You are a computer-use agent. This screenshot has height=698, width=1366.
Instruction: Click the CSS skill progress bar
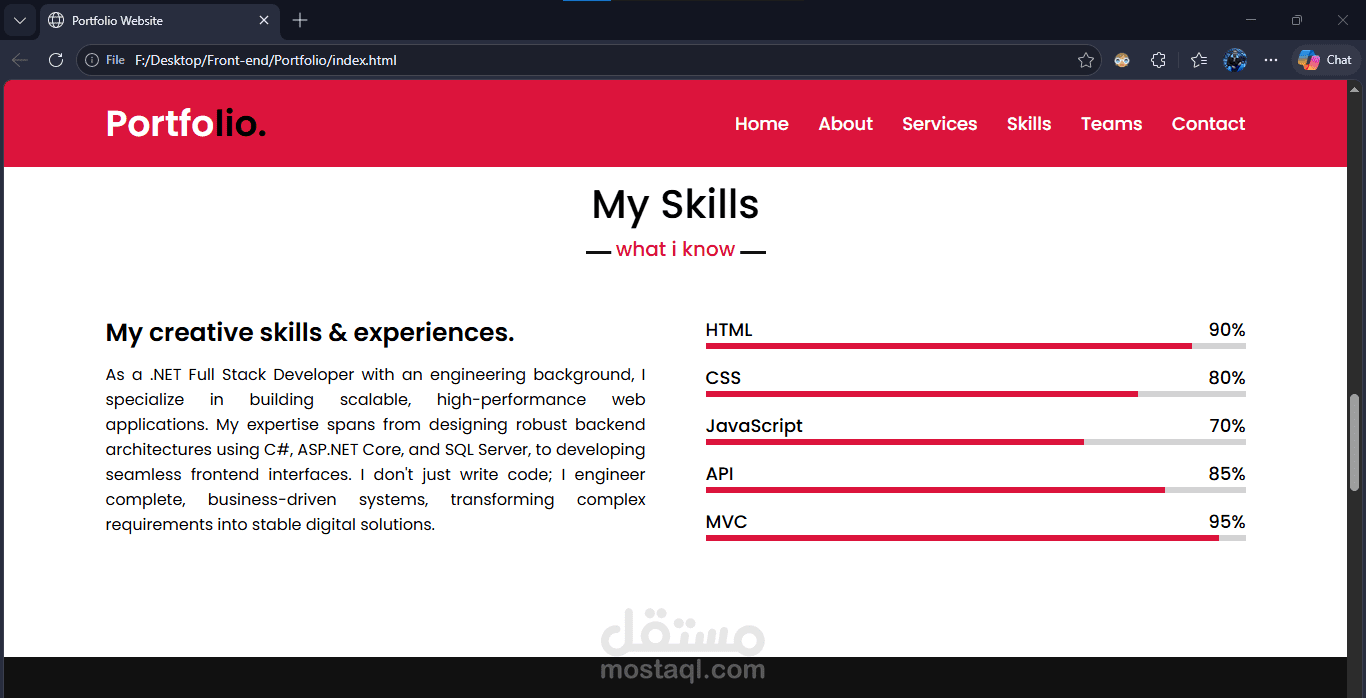(976, 394)
